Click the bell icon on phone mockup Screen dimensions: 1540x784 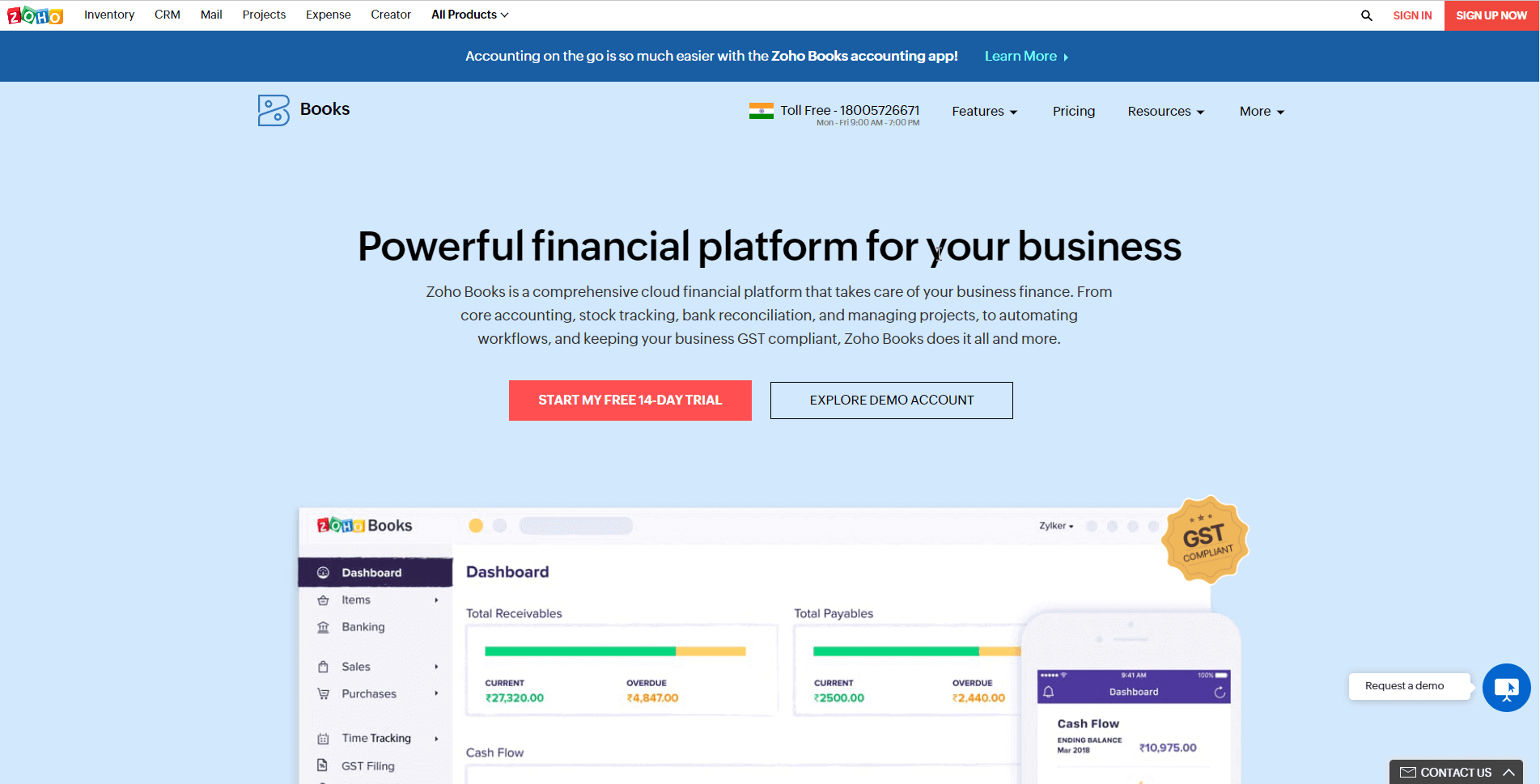click(x=1049, y=692)
